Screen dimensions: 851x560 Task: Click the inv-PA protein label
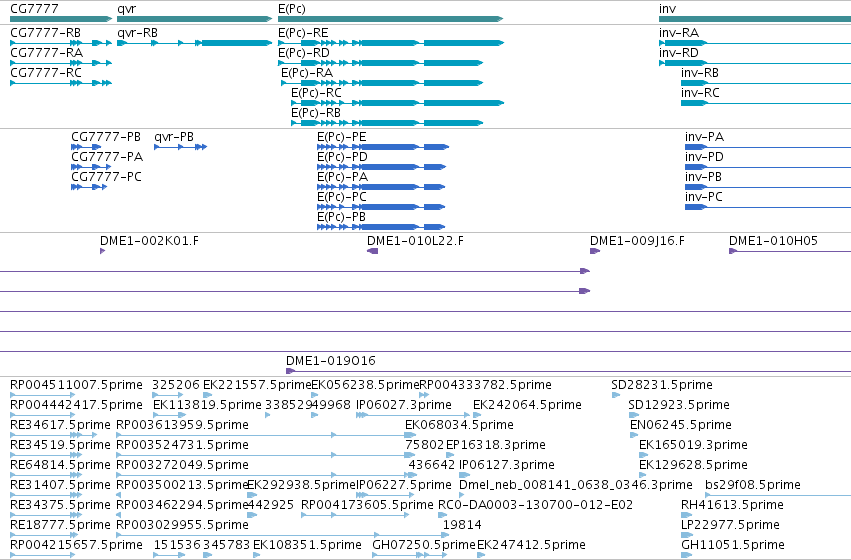coord(704,137)
